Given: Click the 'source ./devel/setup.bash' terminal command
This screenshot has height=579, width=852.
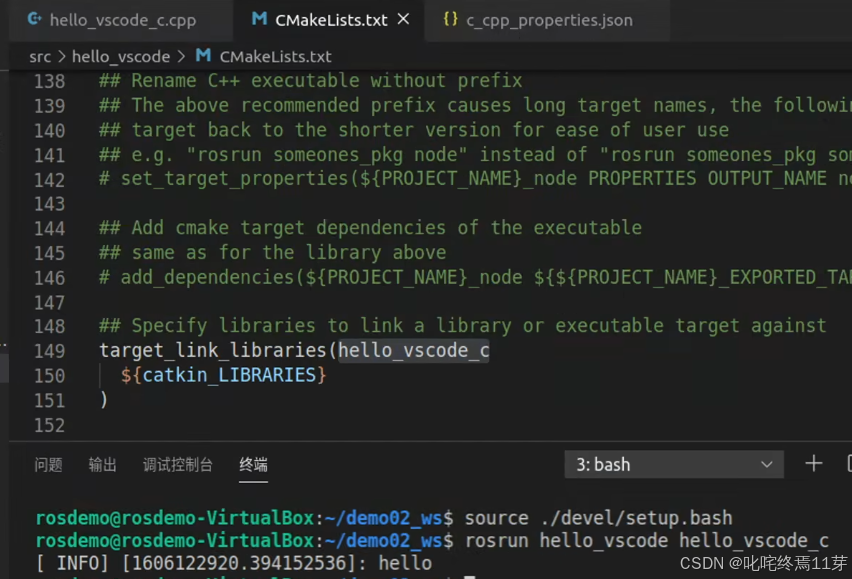Looking at the screenshot, I should pos(598,518).
